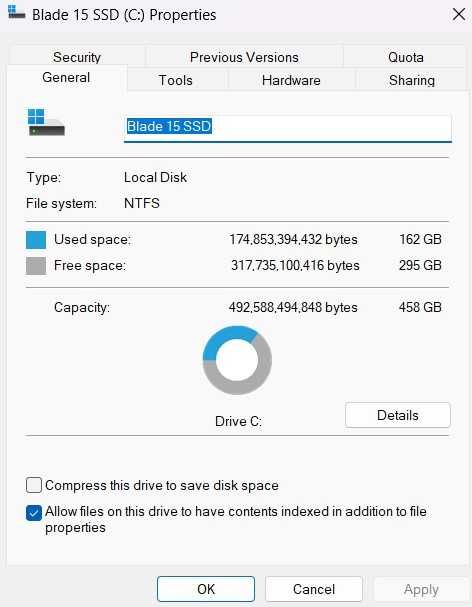Screen dimensions: 472x607
Task: Go to the Tools tab
Action: coord(175,80)
